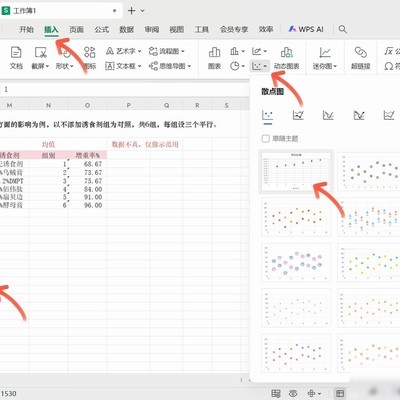The width and height of the screenshot is (400, 400).
Task: Open the 页面 tab
Action: click(76, 29)
